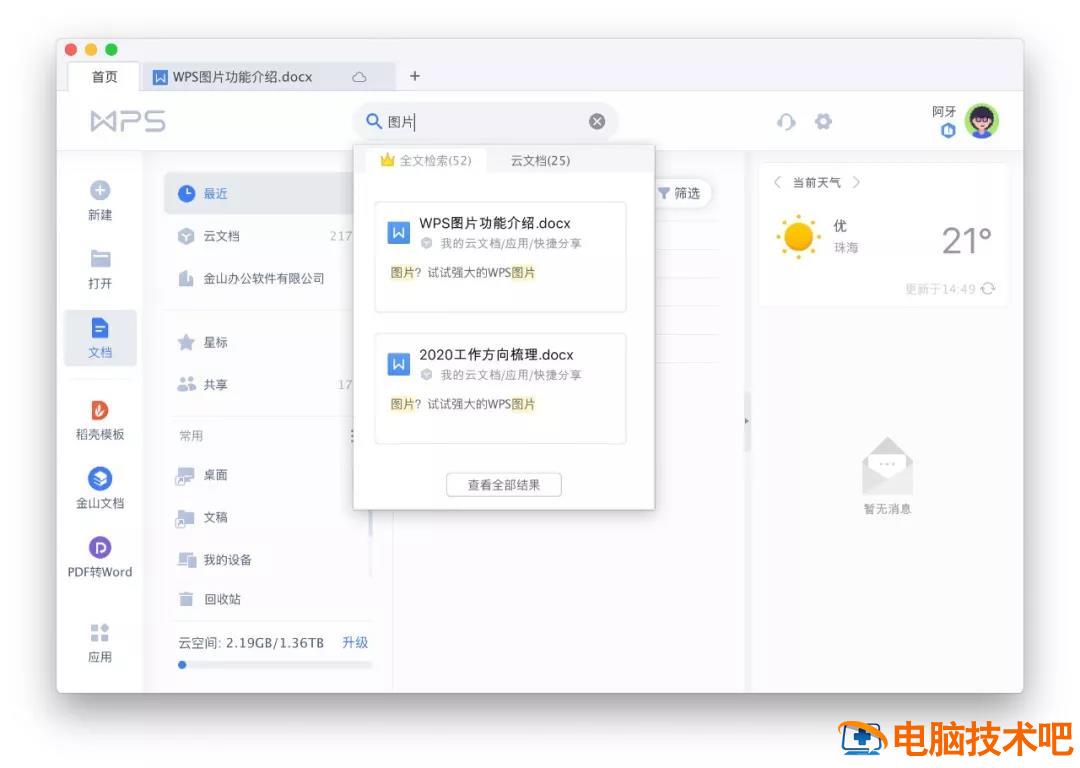Image resolution: width=1080 pixels, height=768 pixels.
Task: Open search result WPS图片功能介绍.docx
Action: tap(501, 256)
